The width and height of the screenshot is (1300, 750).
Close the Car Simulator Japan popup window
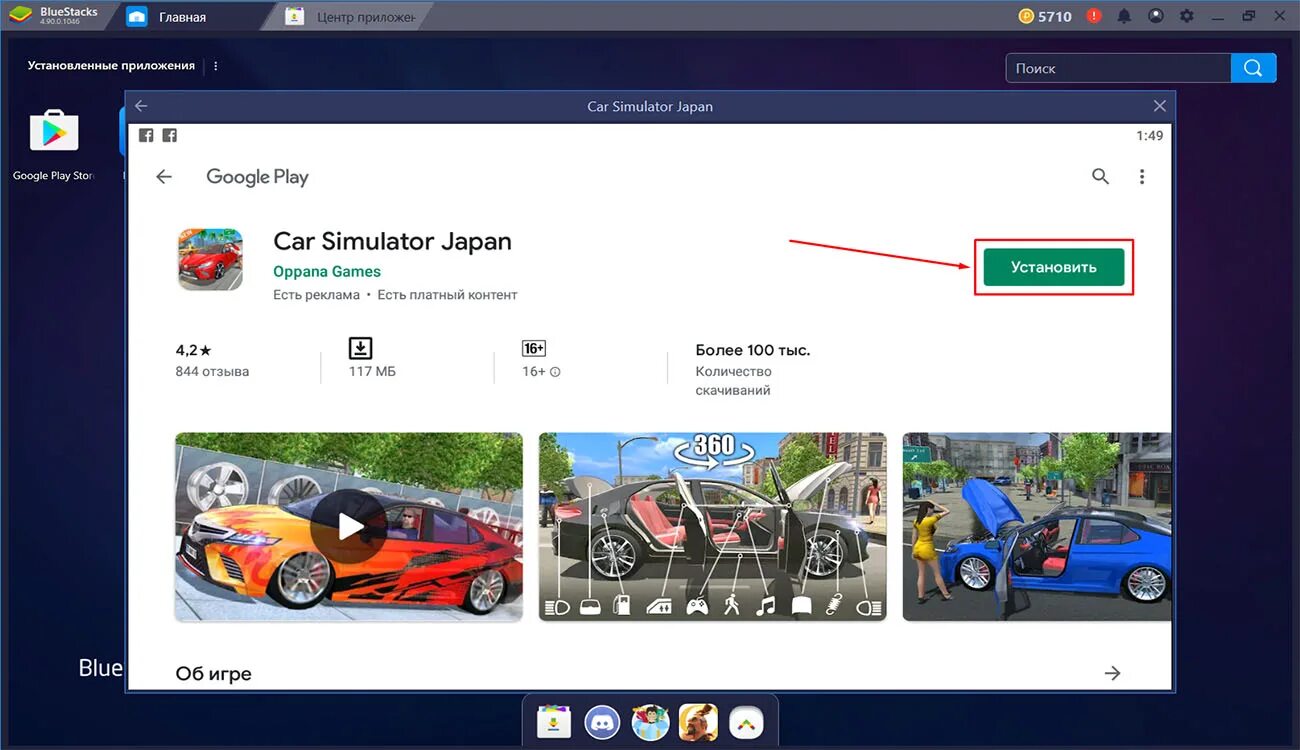[x=1159, y=106]
